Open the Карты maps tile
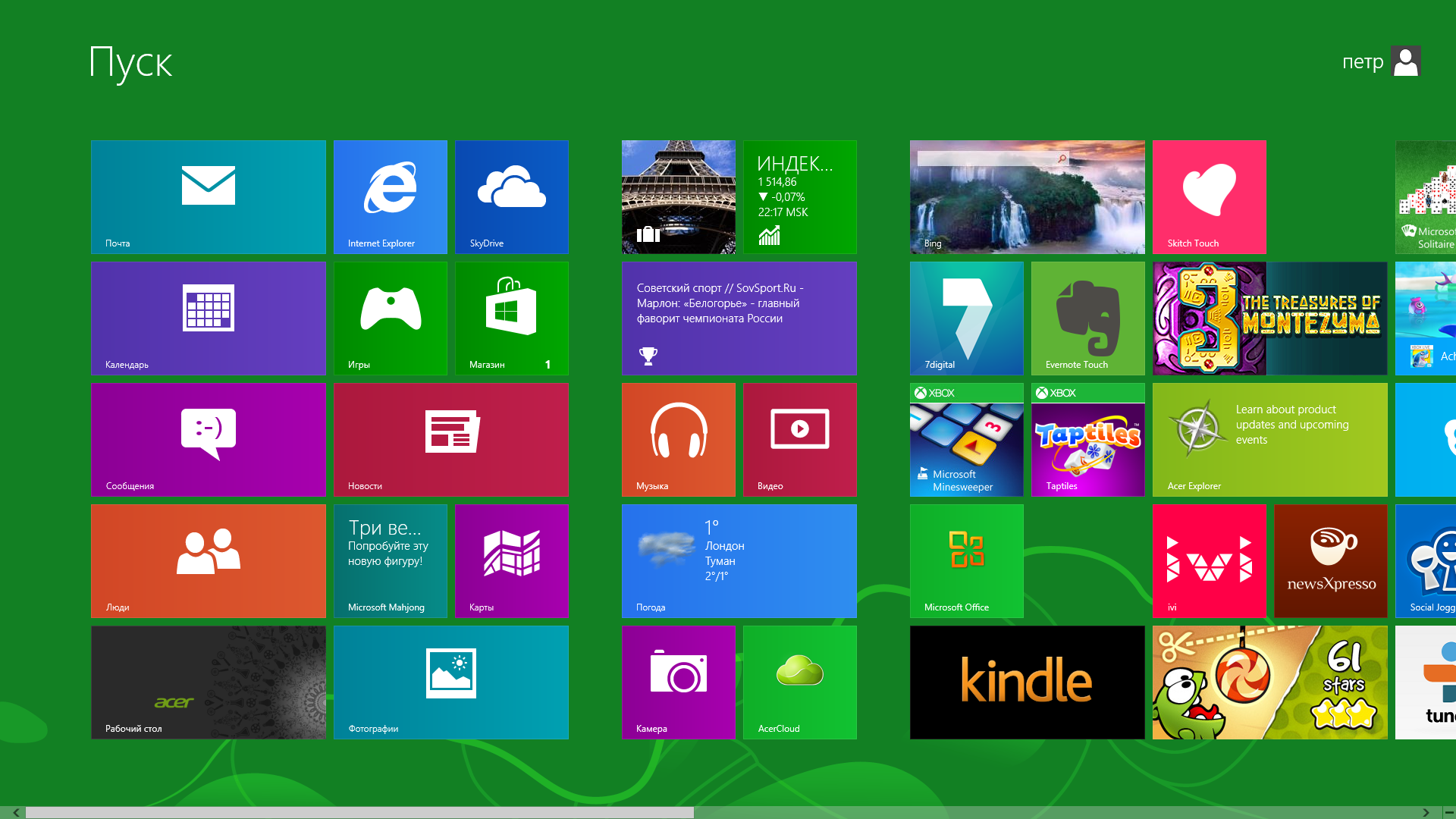Screen dimensions: 1456x819 (512, 561)
